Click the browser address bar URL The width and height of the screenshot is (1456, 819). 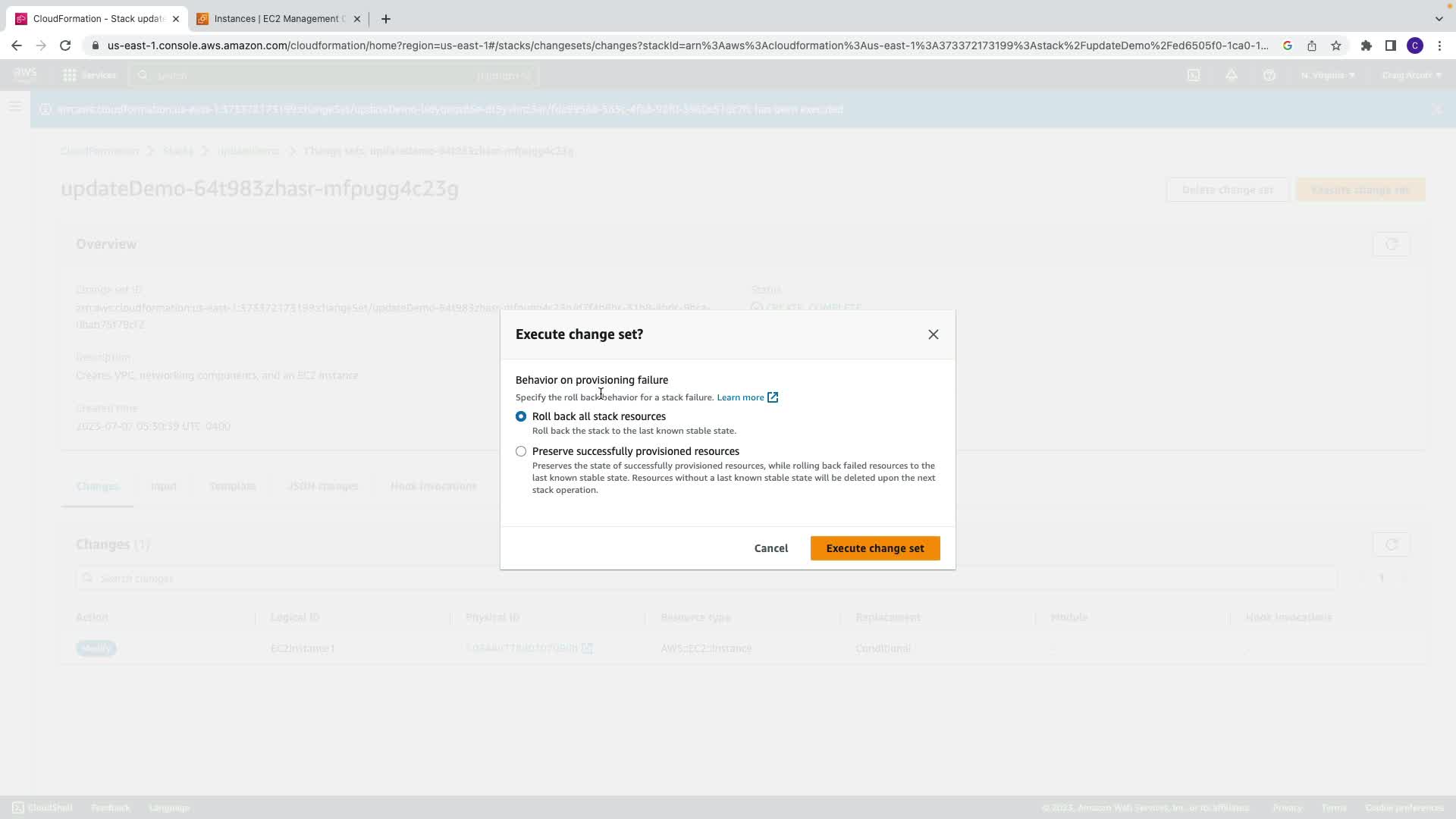click(682, 45)
